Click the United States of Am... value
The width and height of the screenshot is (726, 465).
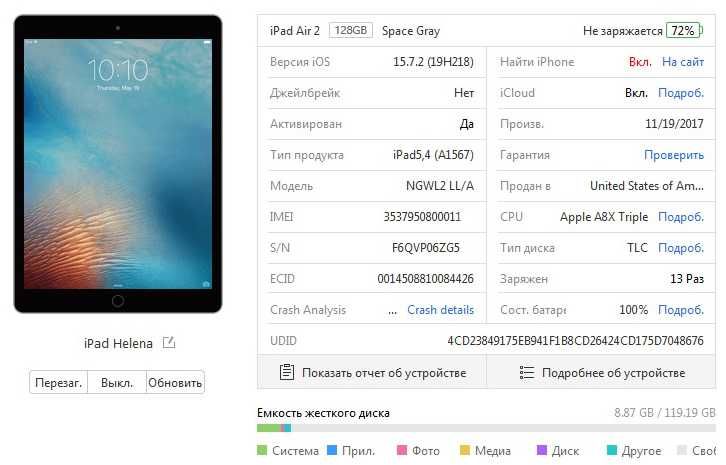tap(647, 186)
